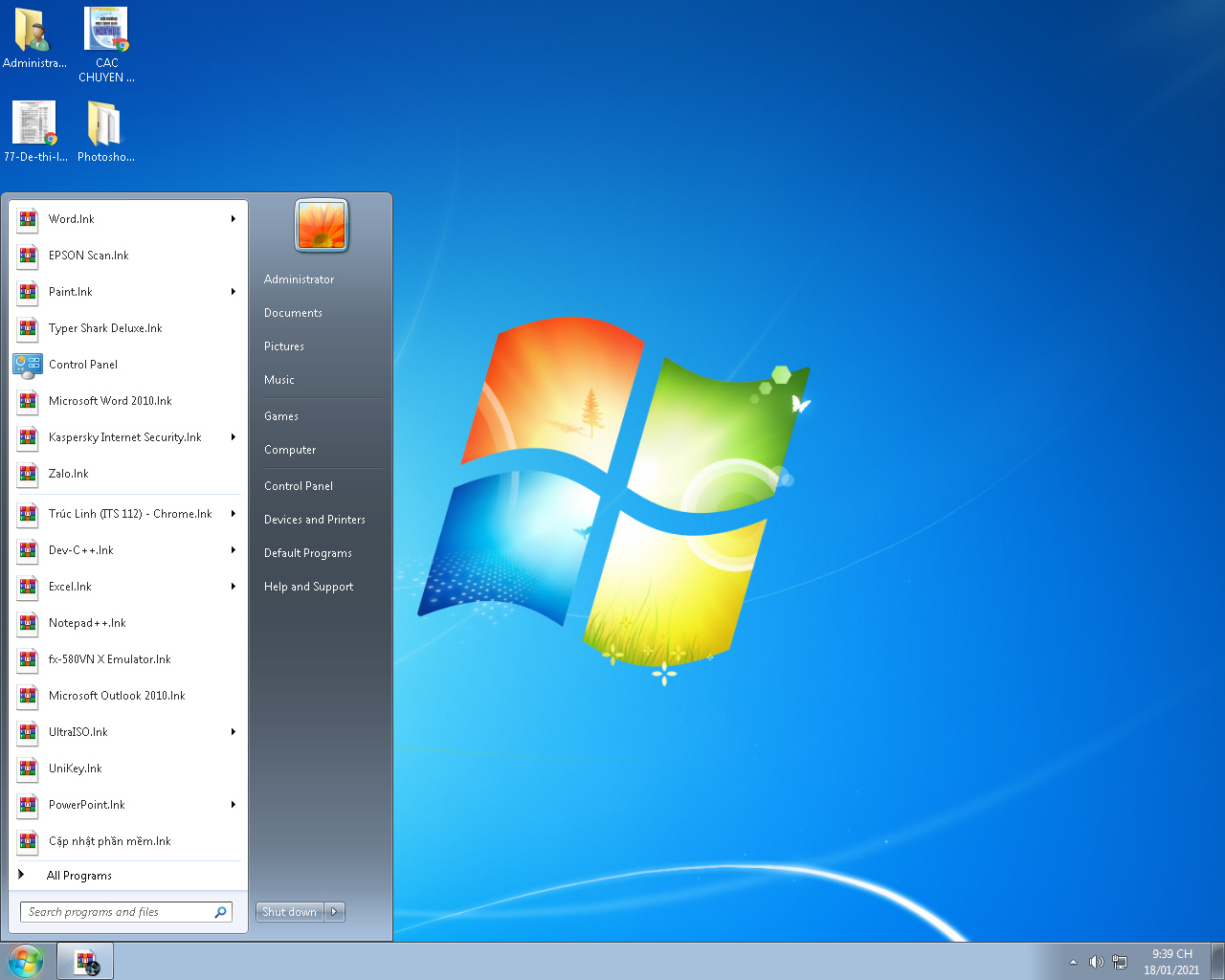The image size is (1225, 980).
Task: Click the user account flower picture
Action: pyautogui.click(x=322, y=225)
